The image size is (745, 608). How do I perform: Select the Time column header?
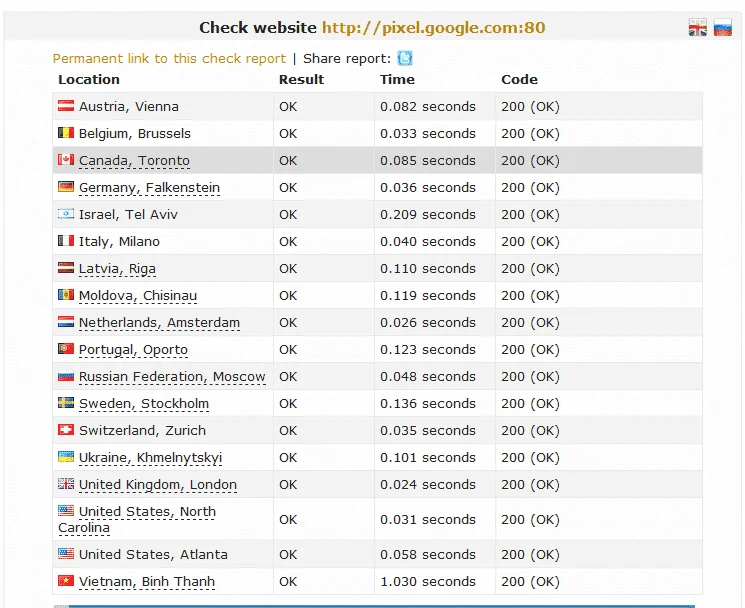pyautogui.click(x=397, y=79)
